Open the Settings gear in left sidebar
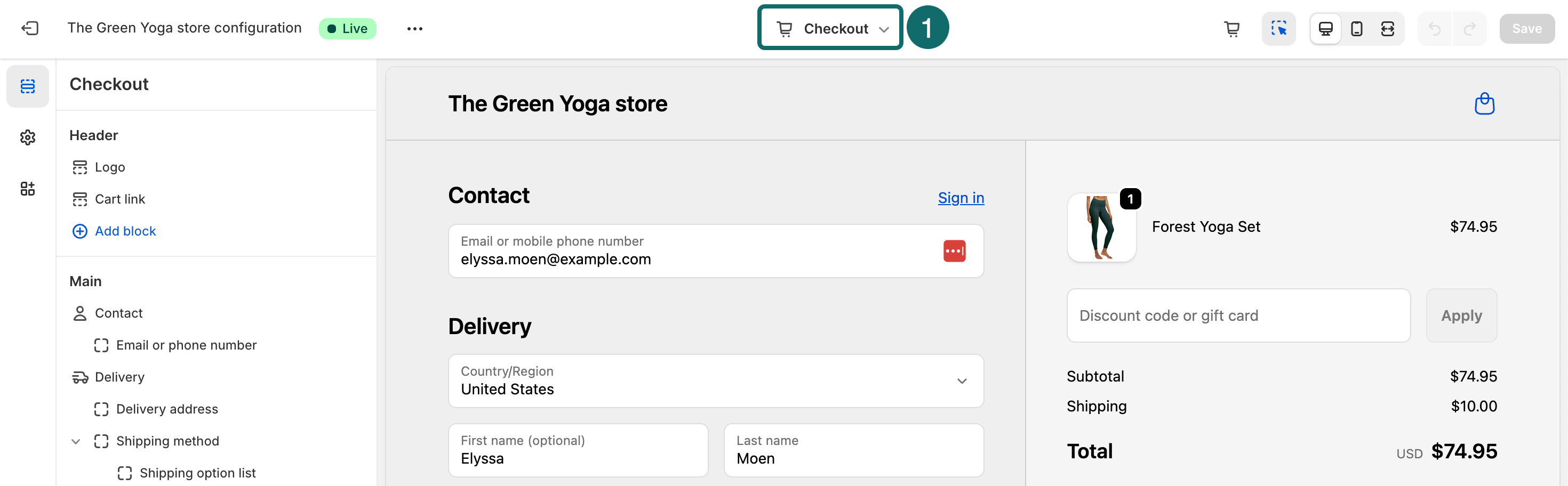 point(27,137)
